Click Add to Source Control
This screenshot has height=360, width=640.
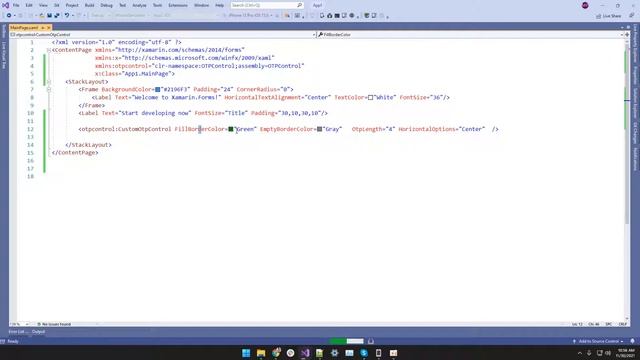598,341
